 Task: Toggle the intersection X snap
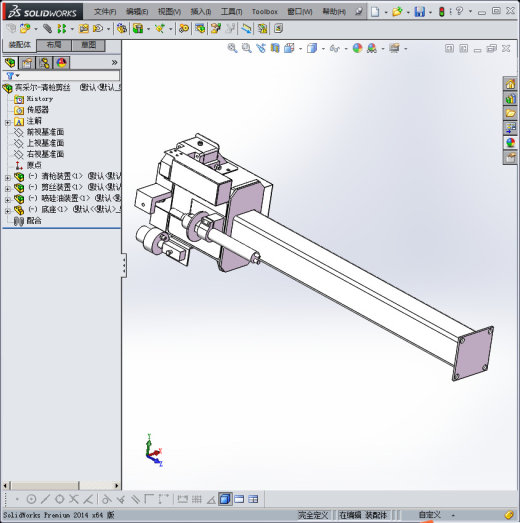pos(73,499)
